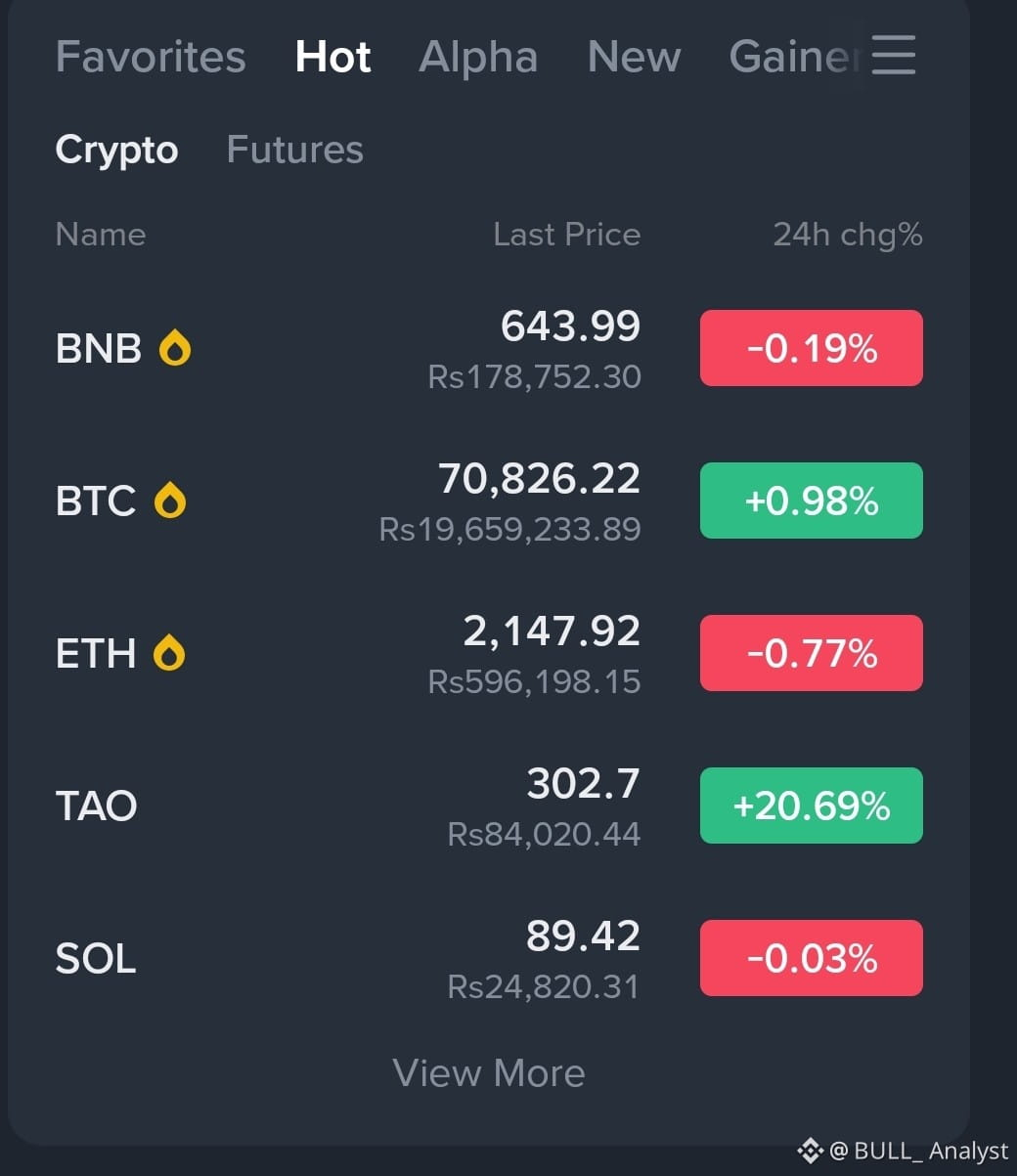Switch to the Favorites tab
The image size is (1017, 1176).
tap(151, 57)
